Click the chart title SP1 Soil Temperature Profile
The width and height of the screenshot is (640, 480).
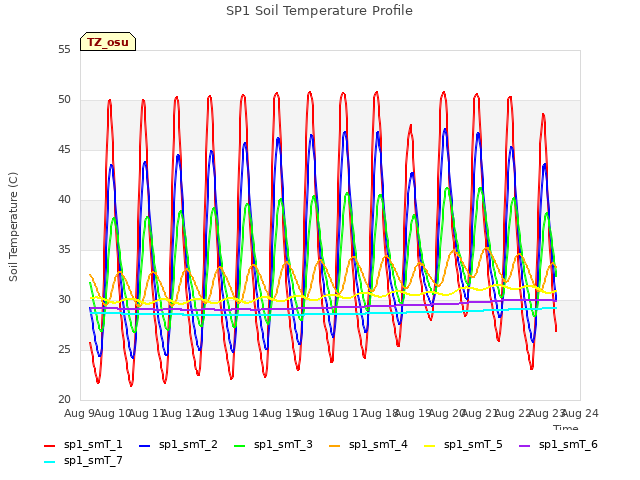319,11
